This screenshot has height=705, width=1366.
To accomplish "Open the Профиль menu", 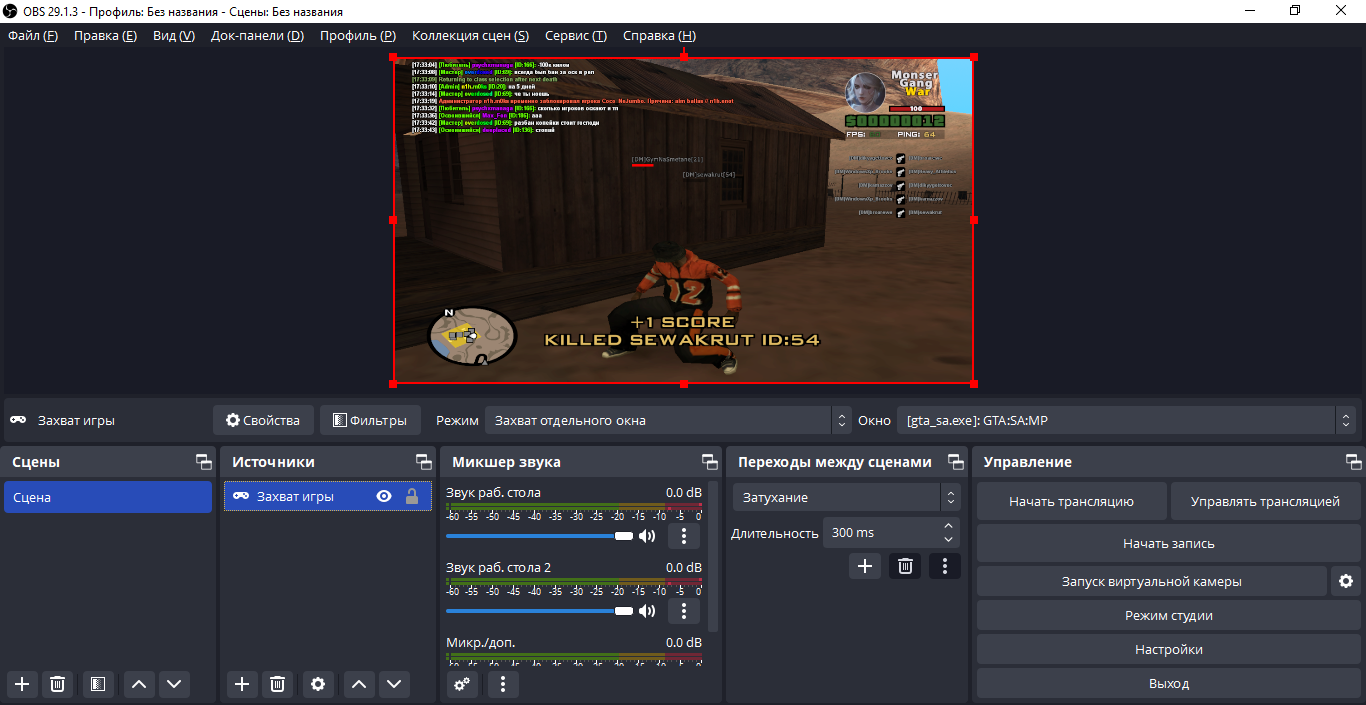I will coord(358,36).
